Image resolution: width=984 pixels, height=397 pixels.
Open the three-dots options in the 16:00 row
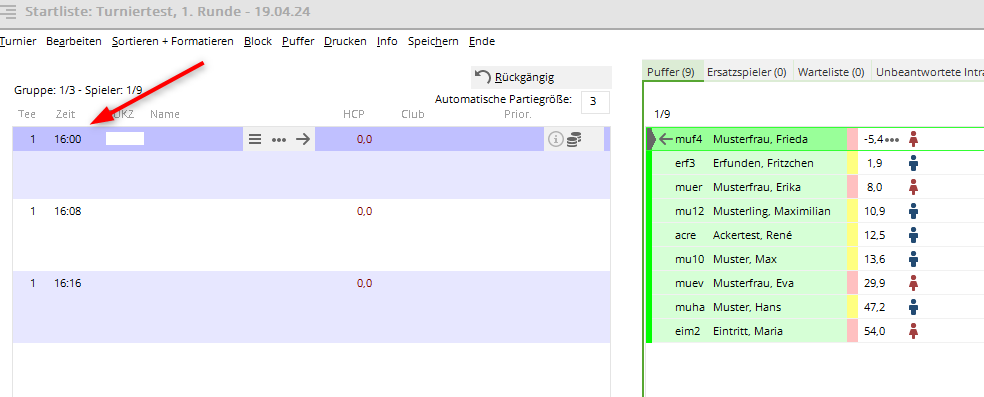point(279,139)
